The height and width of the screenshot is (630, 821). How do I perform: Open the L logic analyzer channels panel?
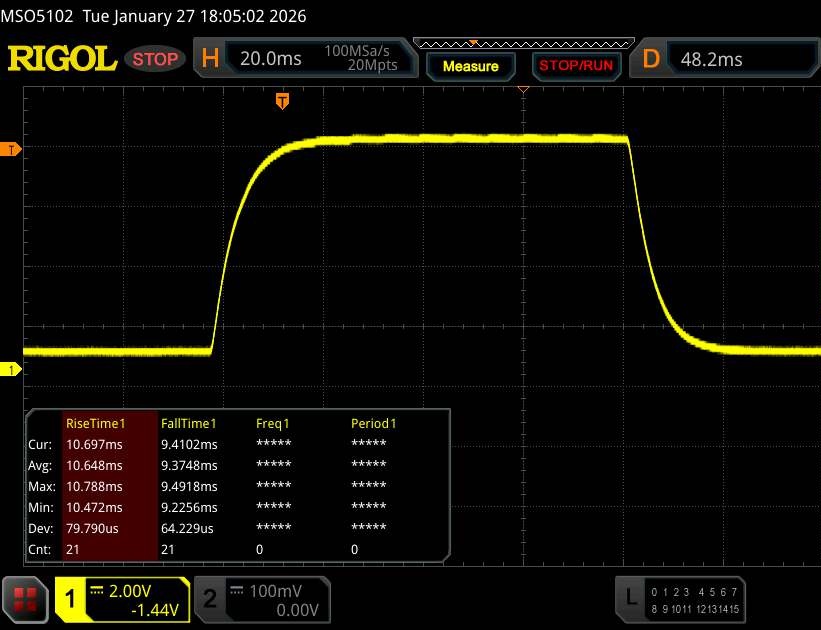(630, 598)
